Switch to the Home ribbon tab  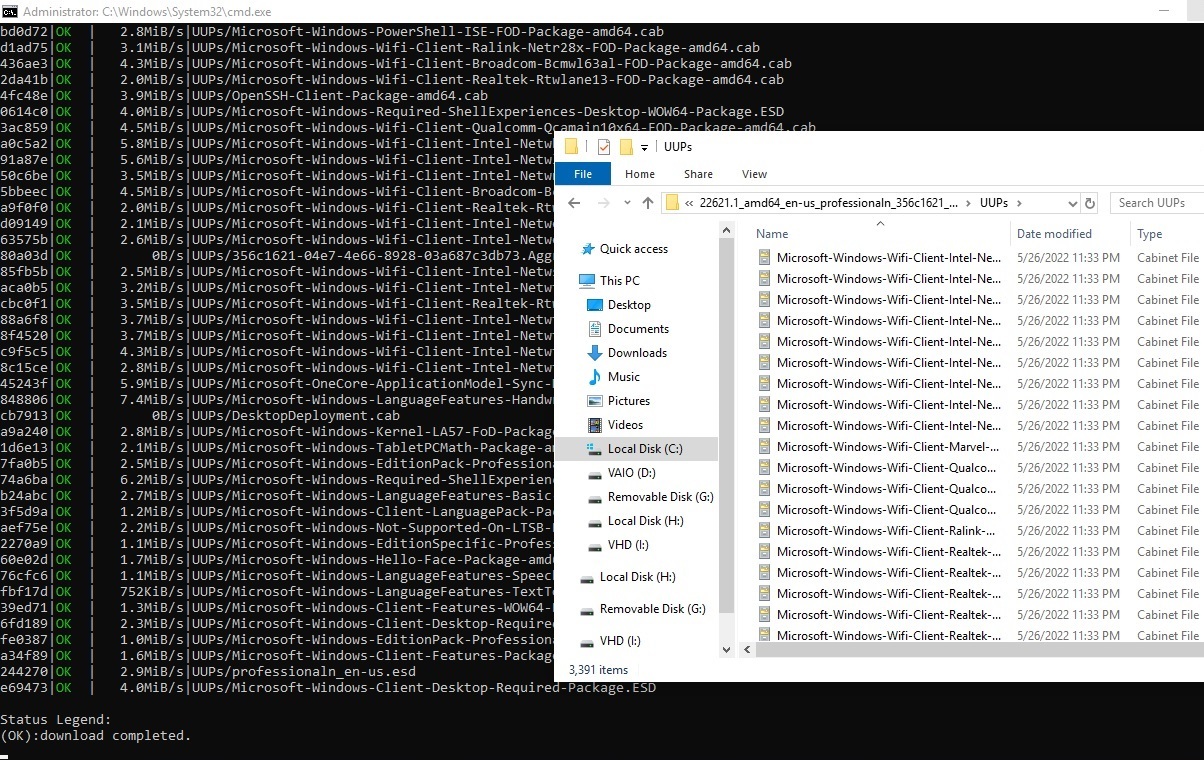[x=640, y=174]
